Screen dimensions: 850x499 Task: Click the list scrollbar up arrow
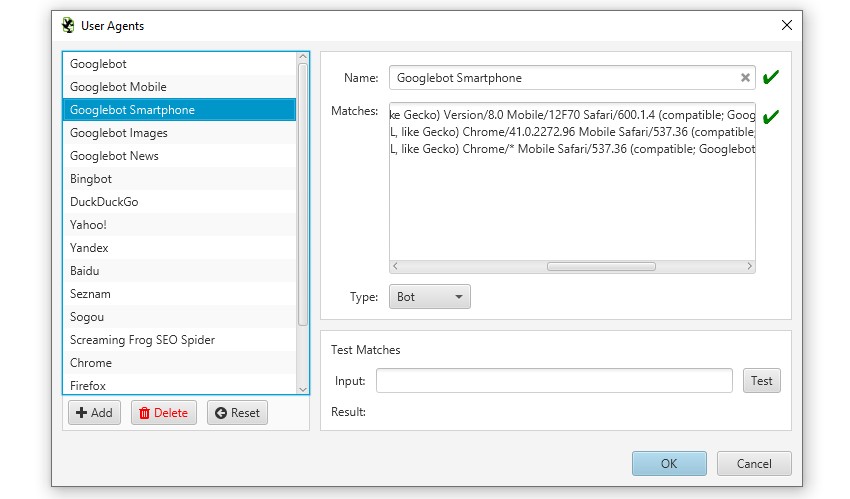303,56
